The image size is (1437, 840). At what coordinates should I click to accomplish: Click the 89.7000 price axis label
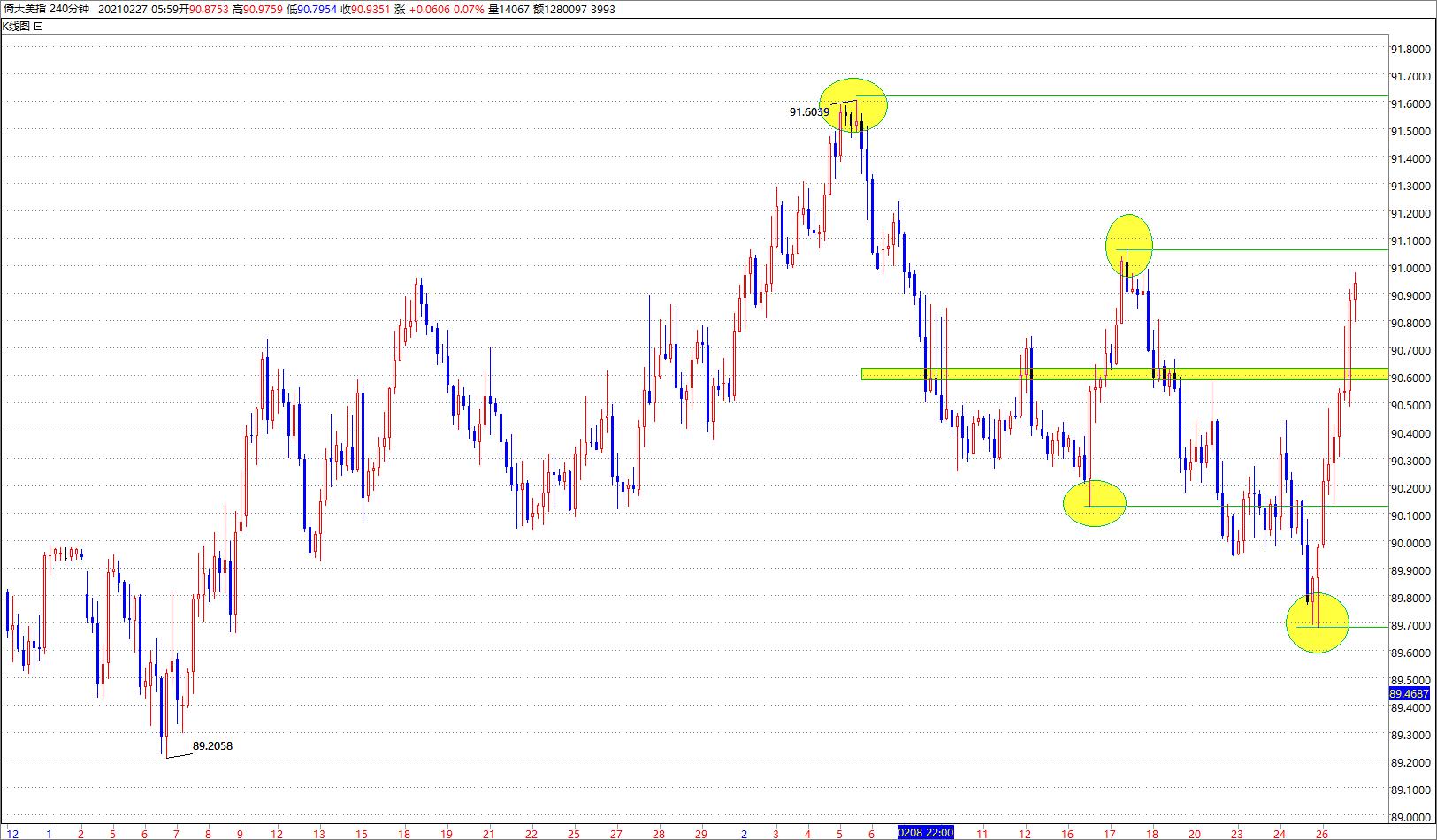(1410, 625)
